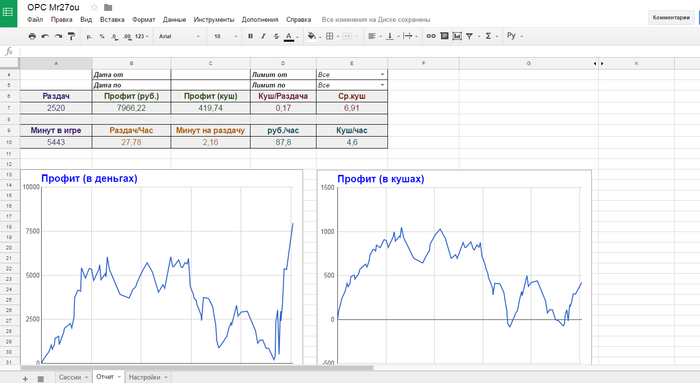Switch to Сессии sheet tab
The height and width of the screenshot is (383, 700).
click(x=70, y=377)
